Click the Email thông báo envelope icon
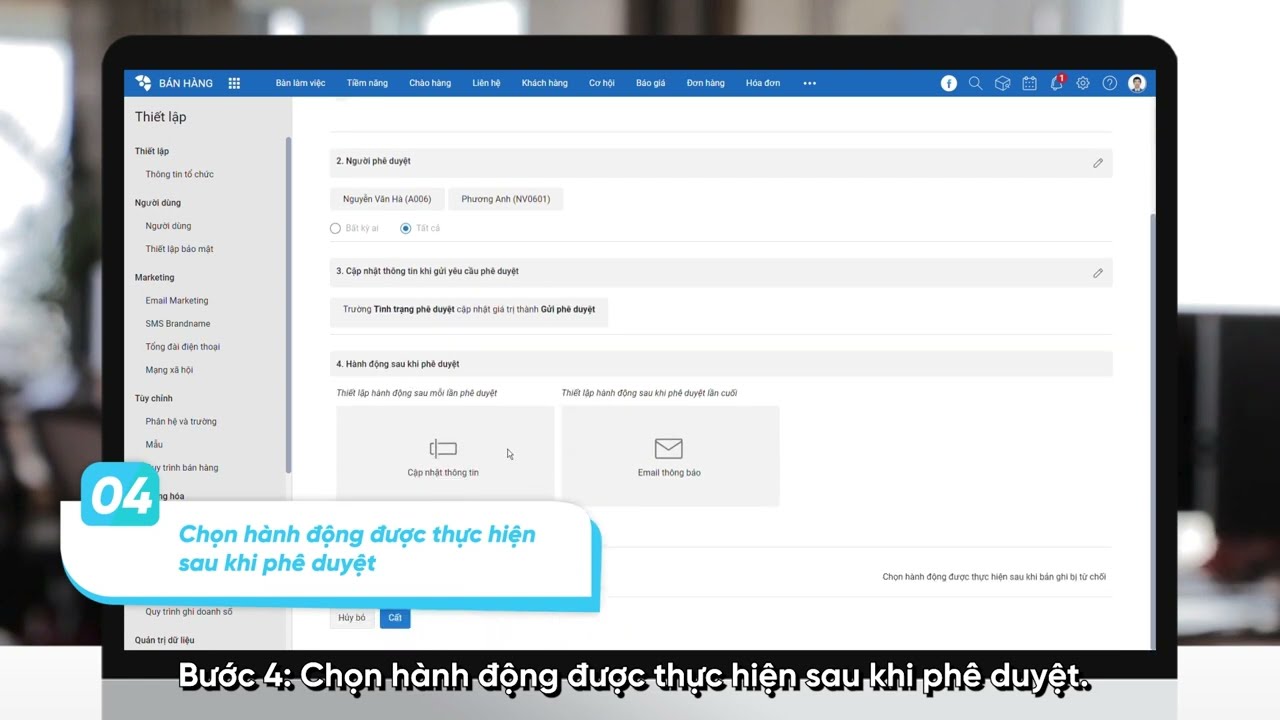The image size is (1280, 720). [668, 449]
